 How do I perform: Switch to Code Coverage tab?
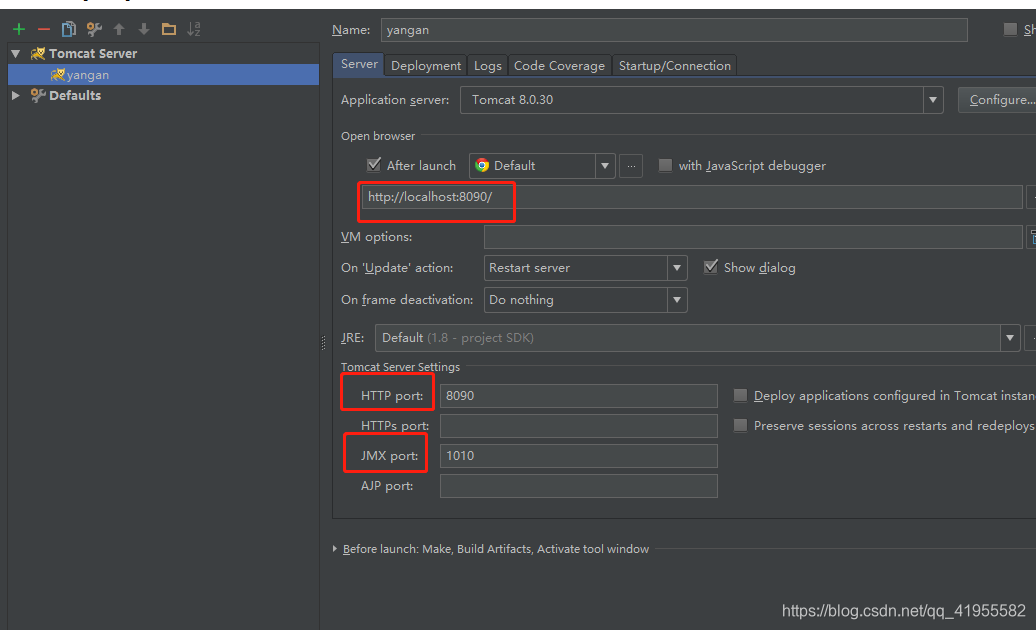point(560,65)
